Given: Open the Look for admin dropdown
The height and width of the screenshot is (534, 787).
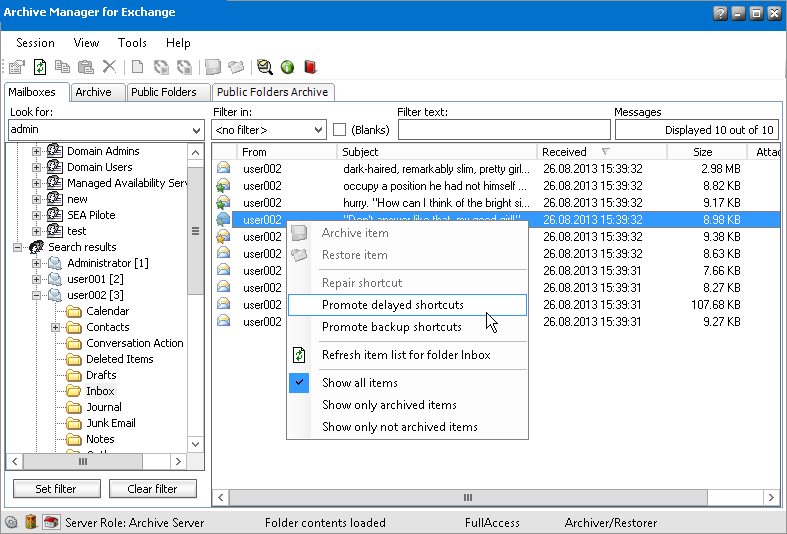Looking at the screenshot, I should click(x=196, y=130).
